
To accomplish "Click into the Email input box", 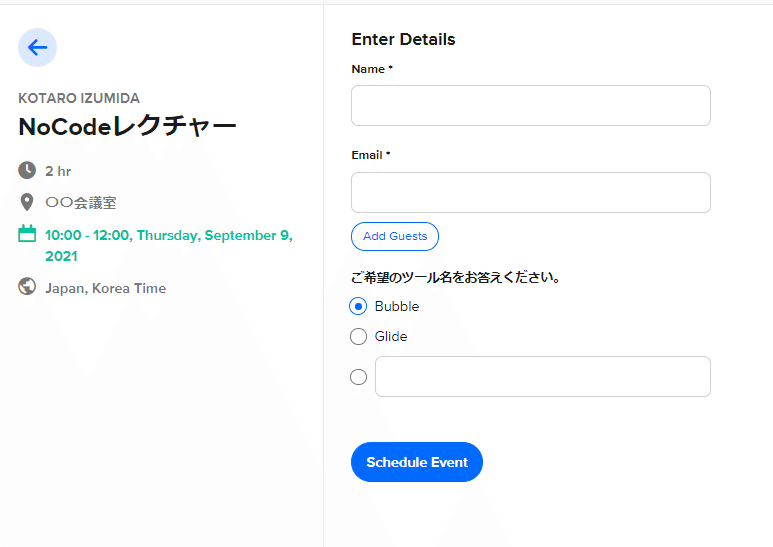I will 530,192.
